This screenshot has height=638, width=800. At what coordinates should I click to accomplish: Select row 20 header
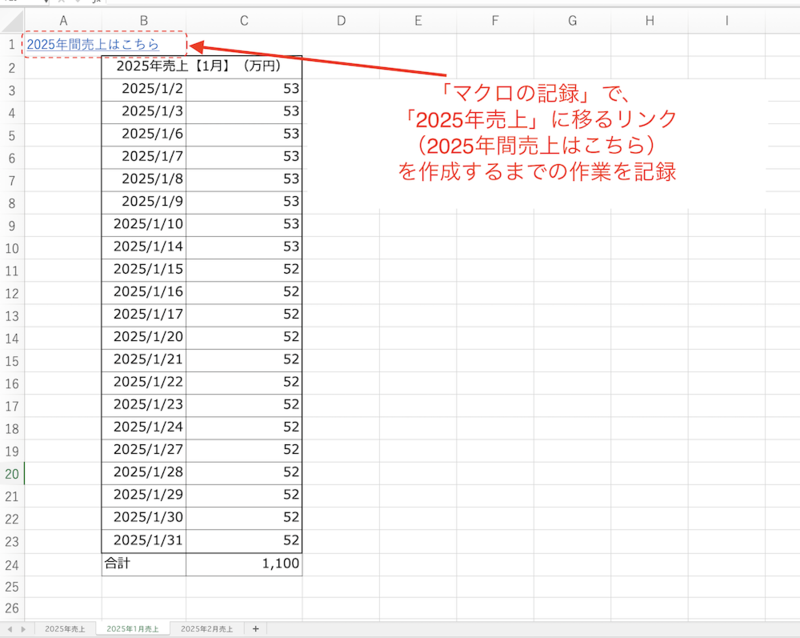(12, 474)
